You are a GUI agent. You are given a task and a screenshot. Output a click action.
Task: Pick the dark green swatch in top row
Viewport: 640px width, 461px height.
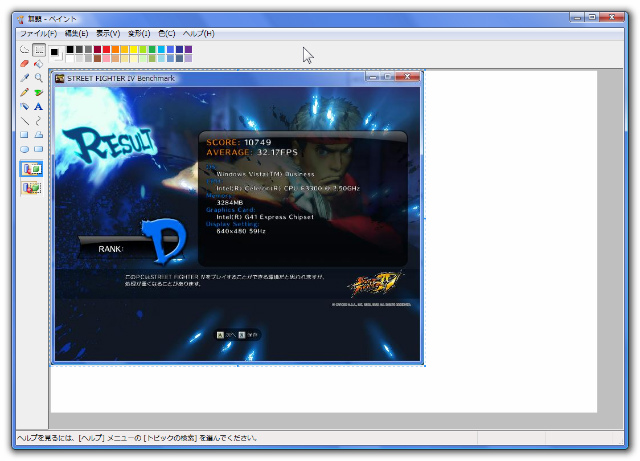pyautogui.click(x=152, y=50)
